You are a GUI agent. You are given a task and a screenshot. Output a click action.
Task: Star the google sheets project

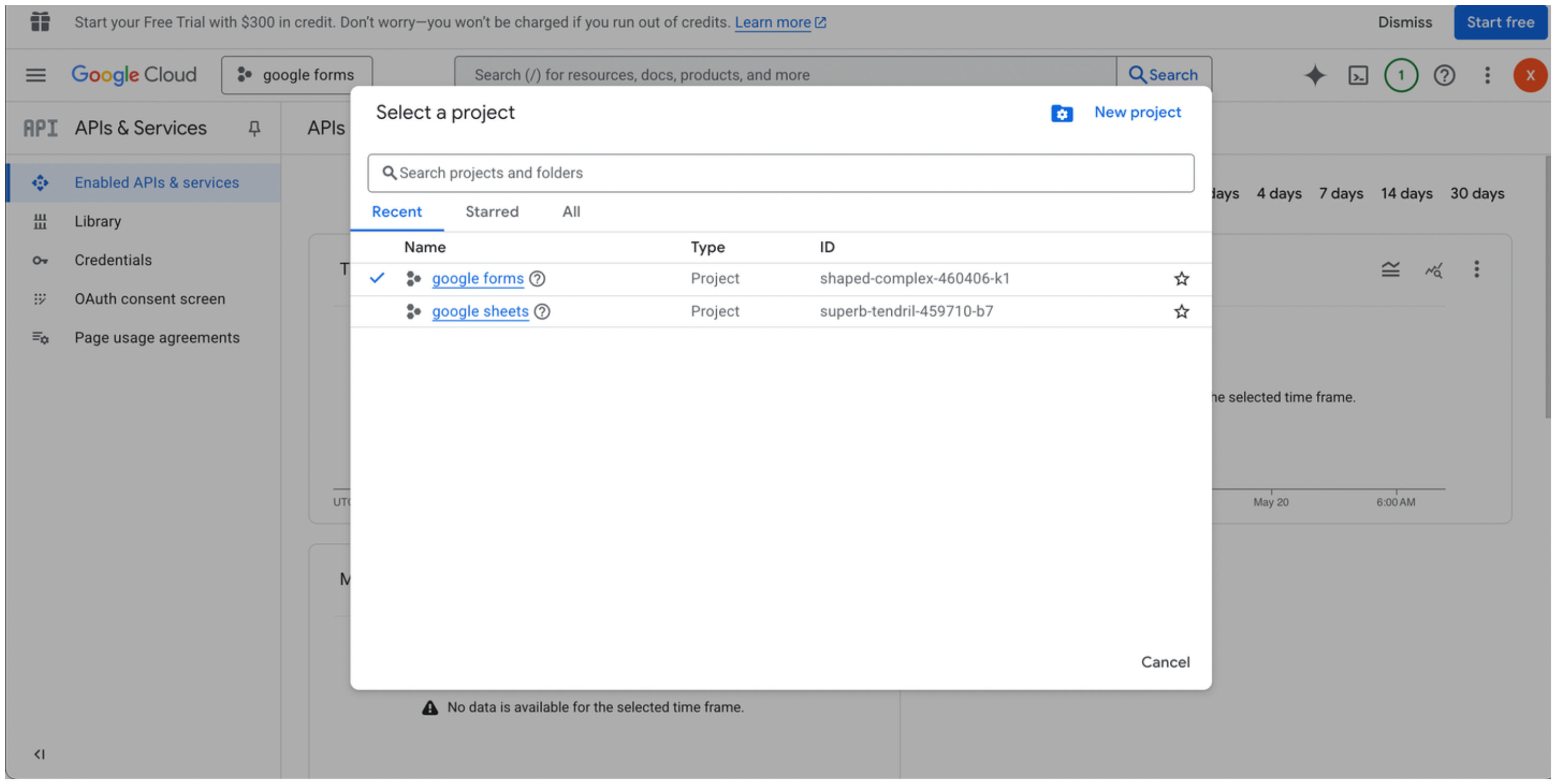(x=1181, y=312)
